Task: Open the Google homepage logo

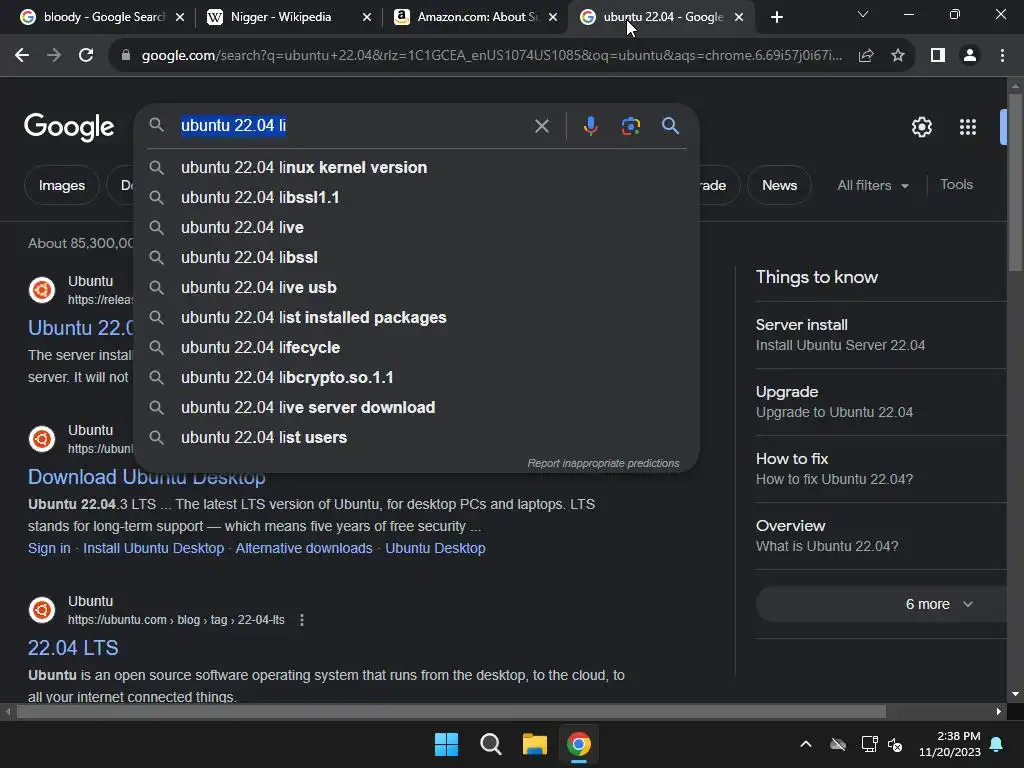Action: coord(69,127)
